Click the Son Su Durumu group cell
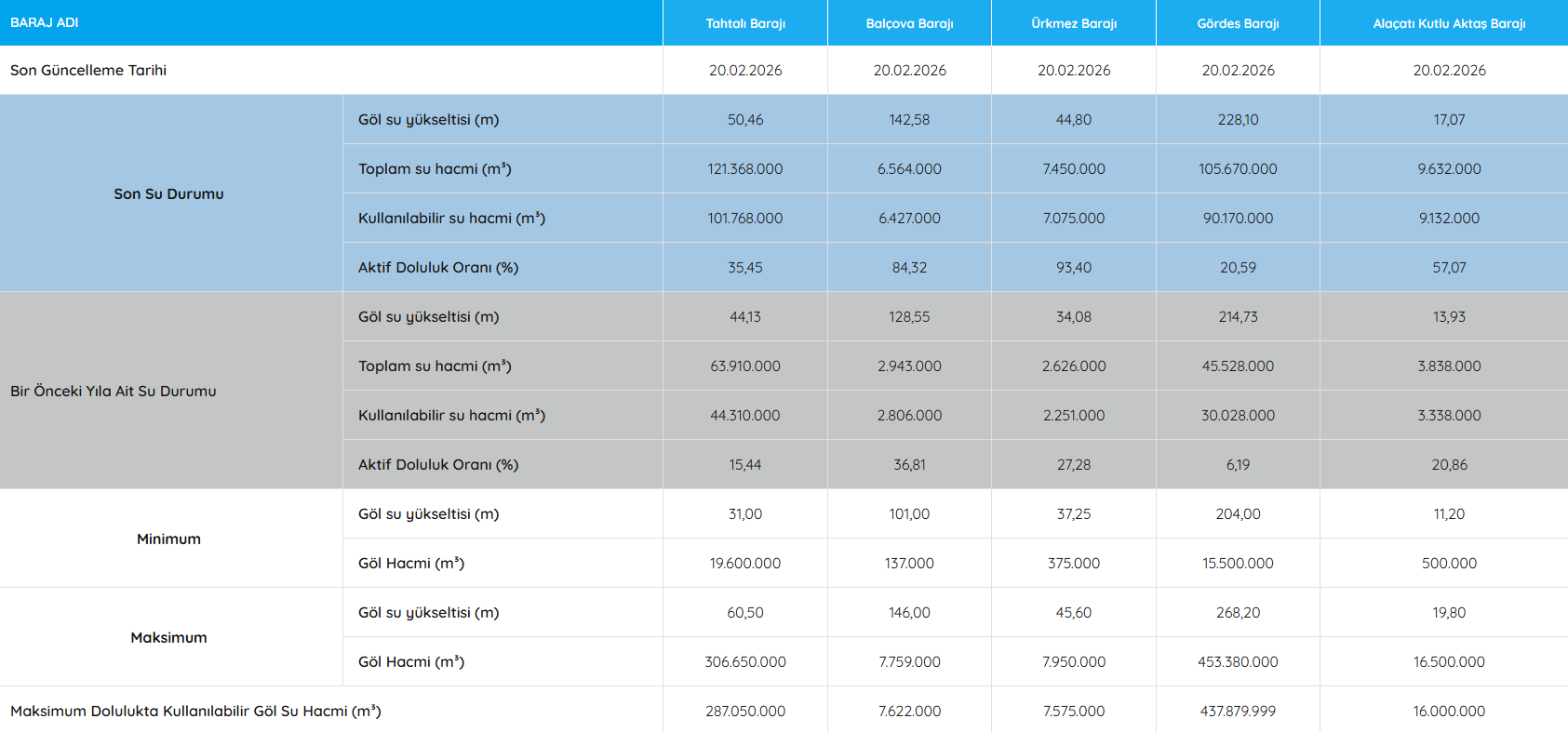The image size is (1568, 732). click(x=168, y=193)
